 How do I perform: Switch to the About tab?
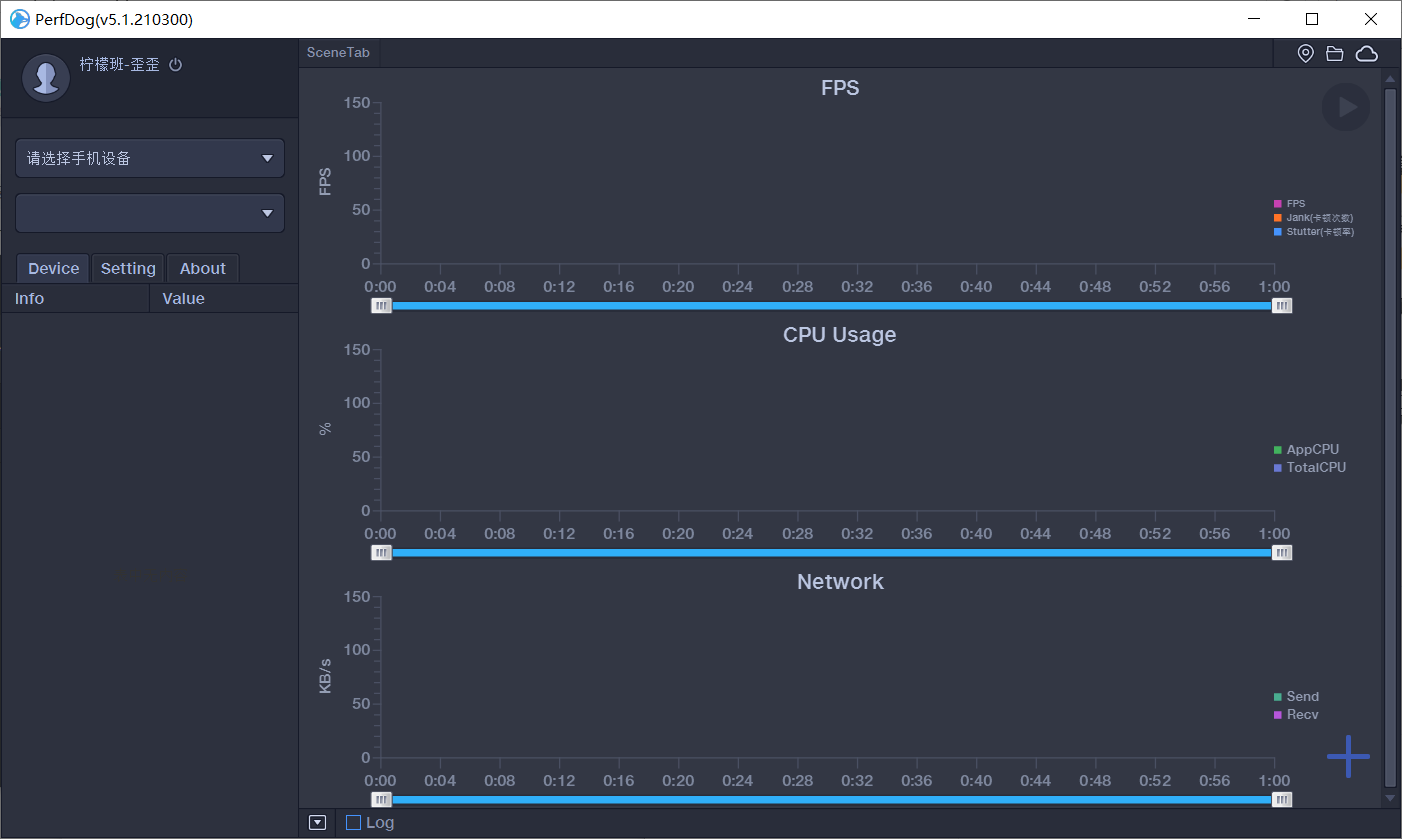pos(203,269)
